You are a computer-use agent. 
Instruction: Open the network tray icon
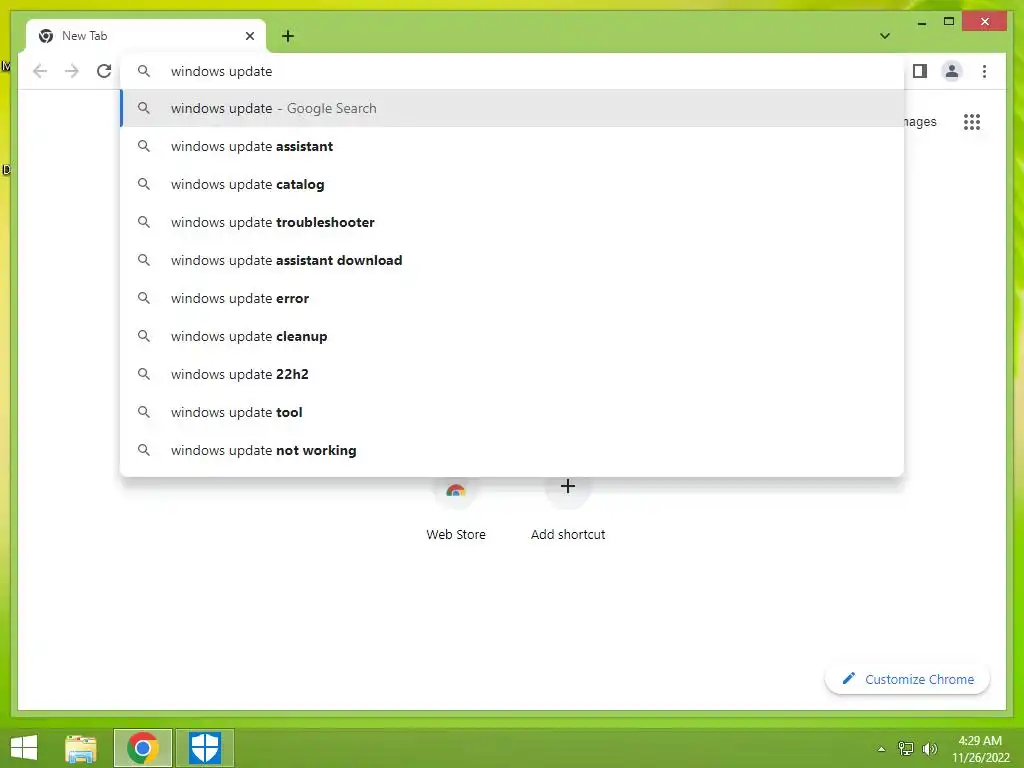coord(906,748)
